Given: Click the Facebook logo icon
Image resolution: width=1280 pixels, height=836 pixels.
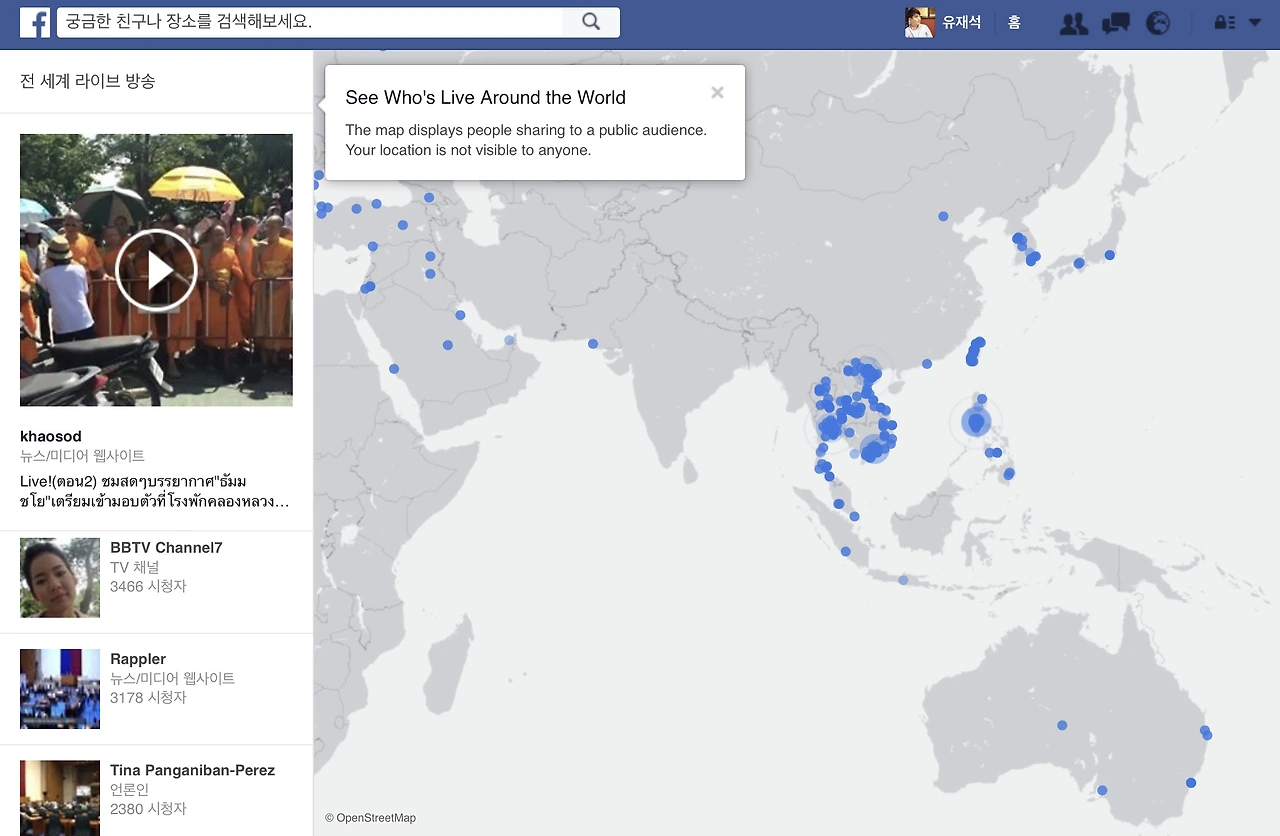Looking at the screenshot, I should pyautogui.click(x=35, y=22).
